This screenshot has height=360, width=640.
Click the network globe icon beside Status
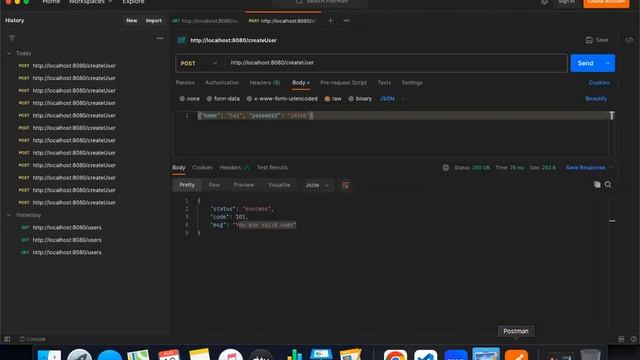(446, 168)
